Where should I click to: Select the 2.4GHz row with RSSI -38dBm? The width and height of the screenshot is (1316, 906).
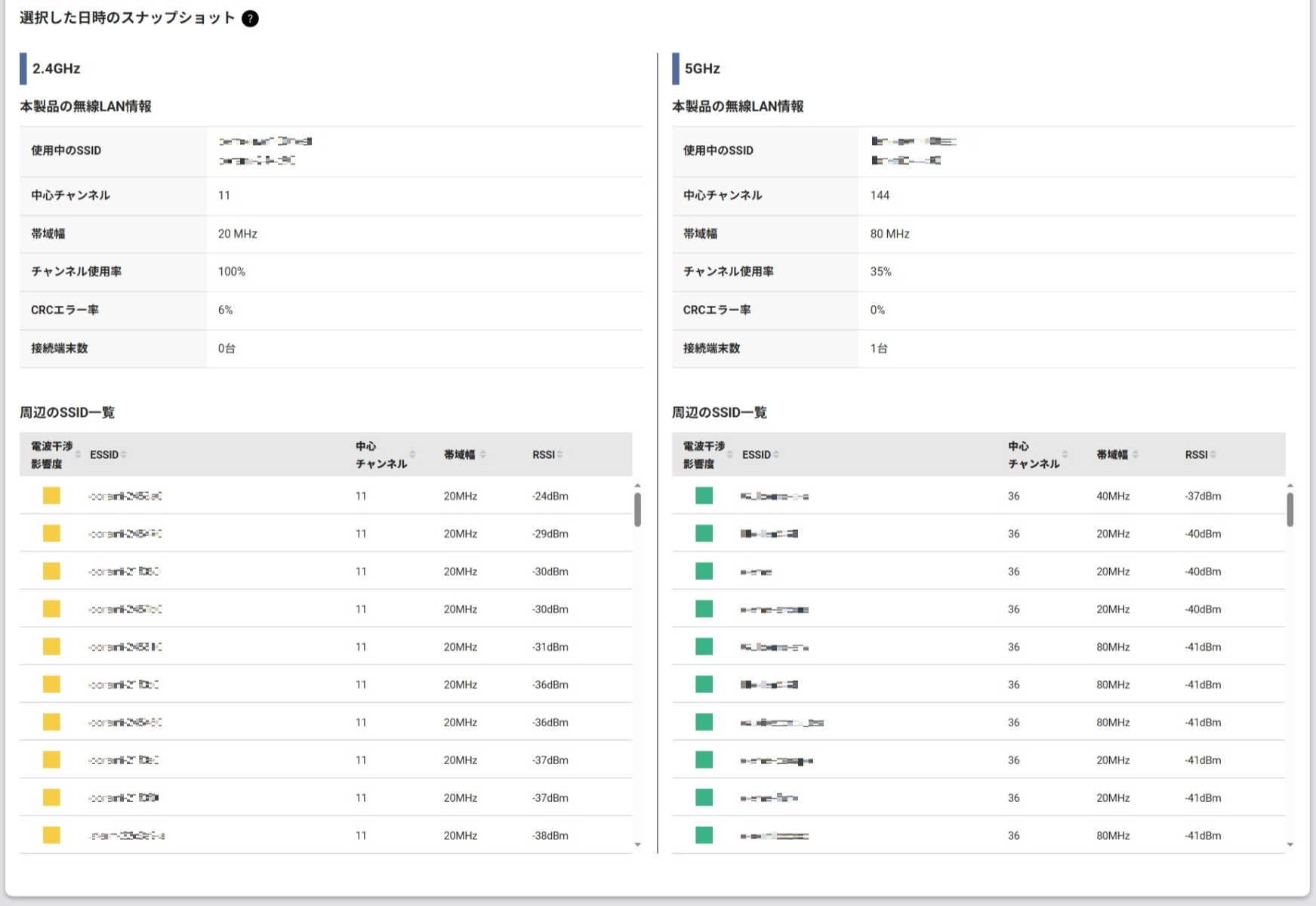325,835
